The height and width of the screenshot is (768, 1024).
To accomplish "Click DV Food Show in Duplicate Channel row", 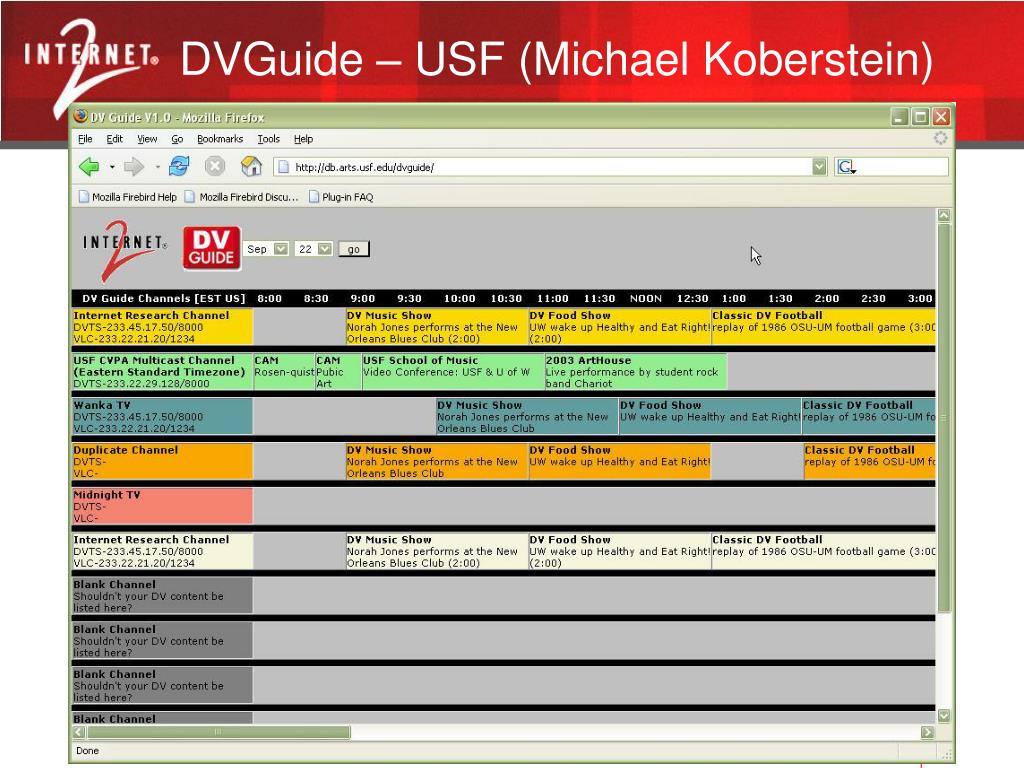I will point(619,462).
